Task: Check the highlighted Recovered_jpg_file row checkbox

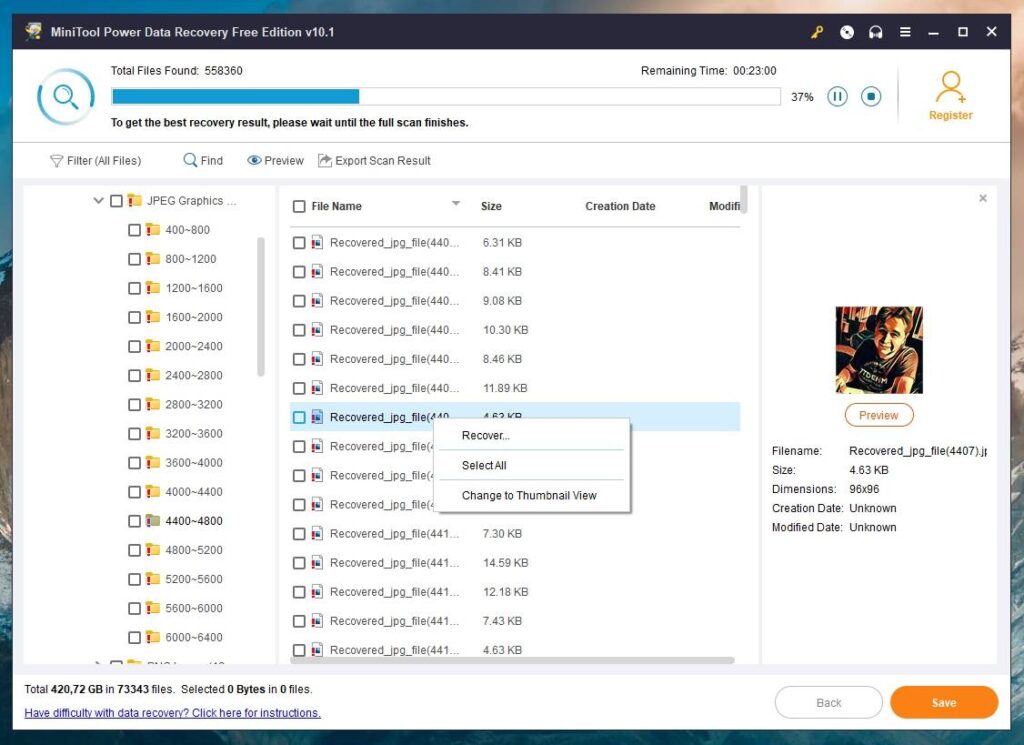Action: [299, 417]
